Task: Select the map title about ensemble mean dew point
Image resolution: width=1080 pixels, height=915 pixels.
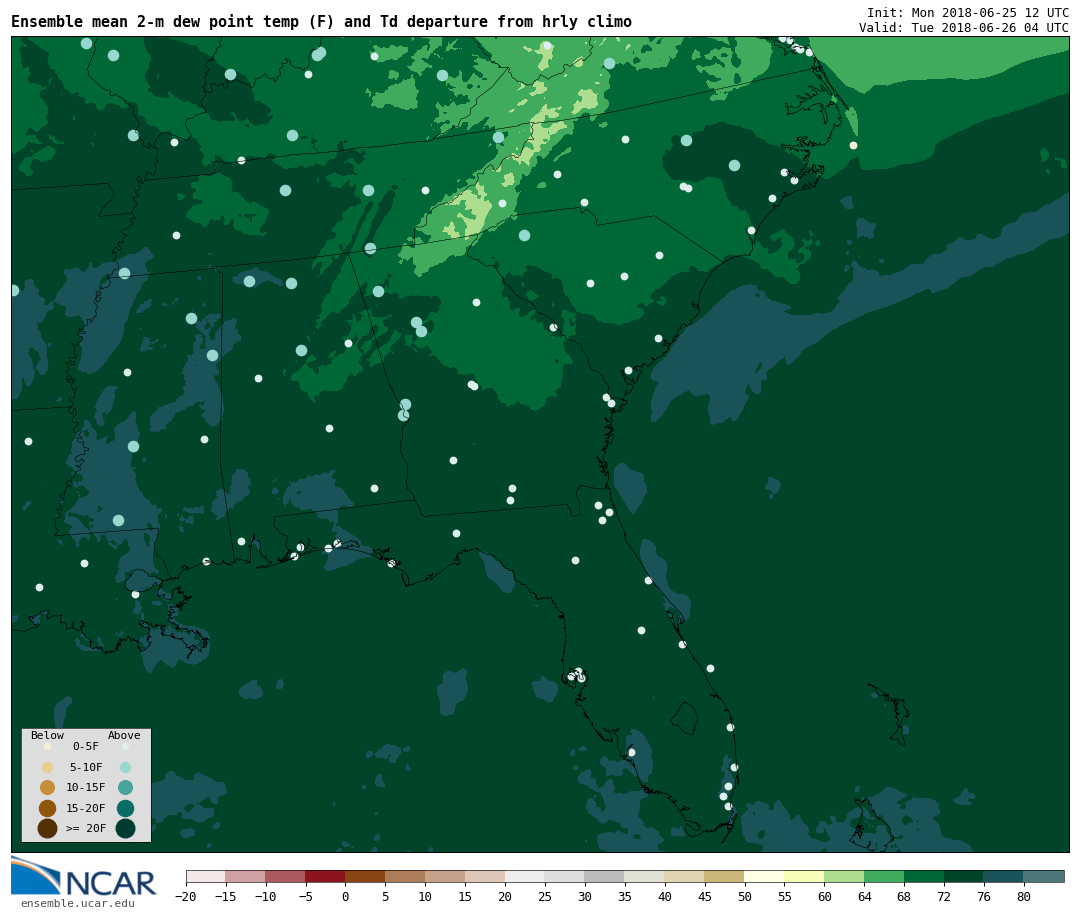Action: click(321, 22)
